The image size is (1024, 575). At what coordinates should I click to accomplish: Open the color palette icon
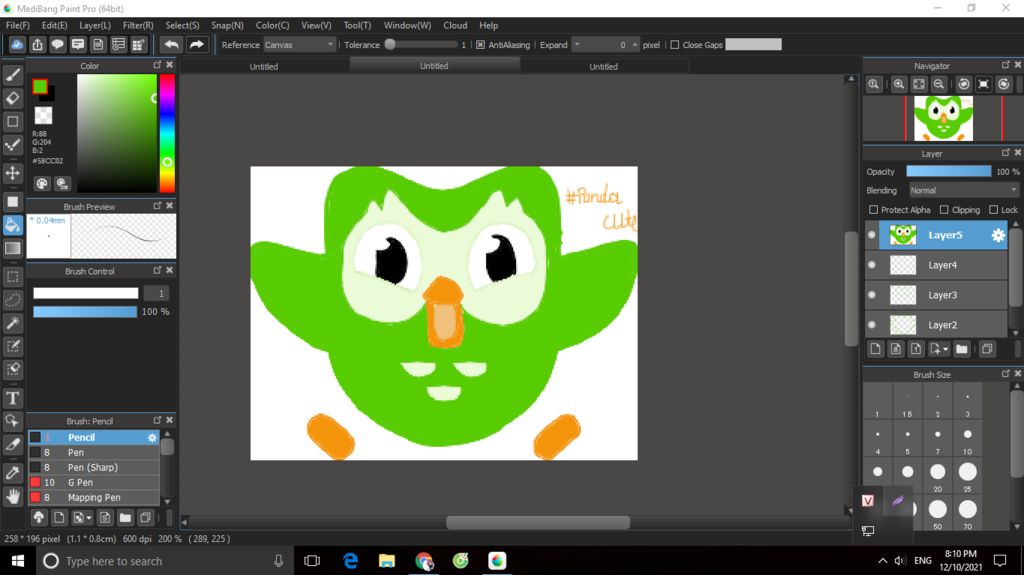(42, 184)
